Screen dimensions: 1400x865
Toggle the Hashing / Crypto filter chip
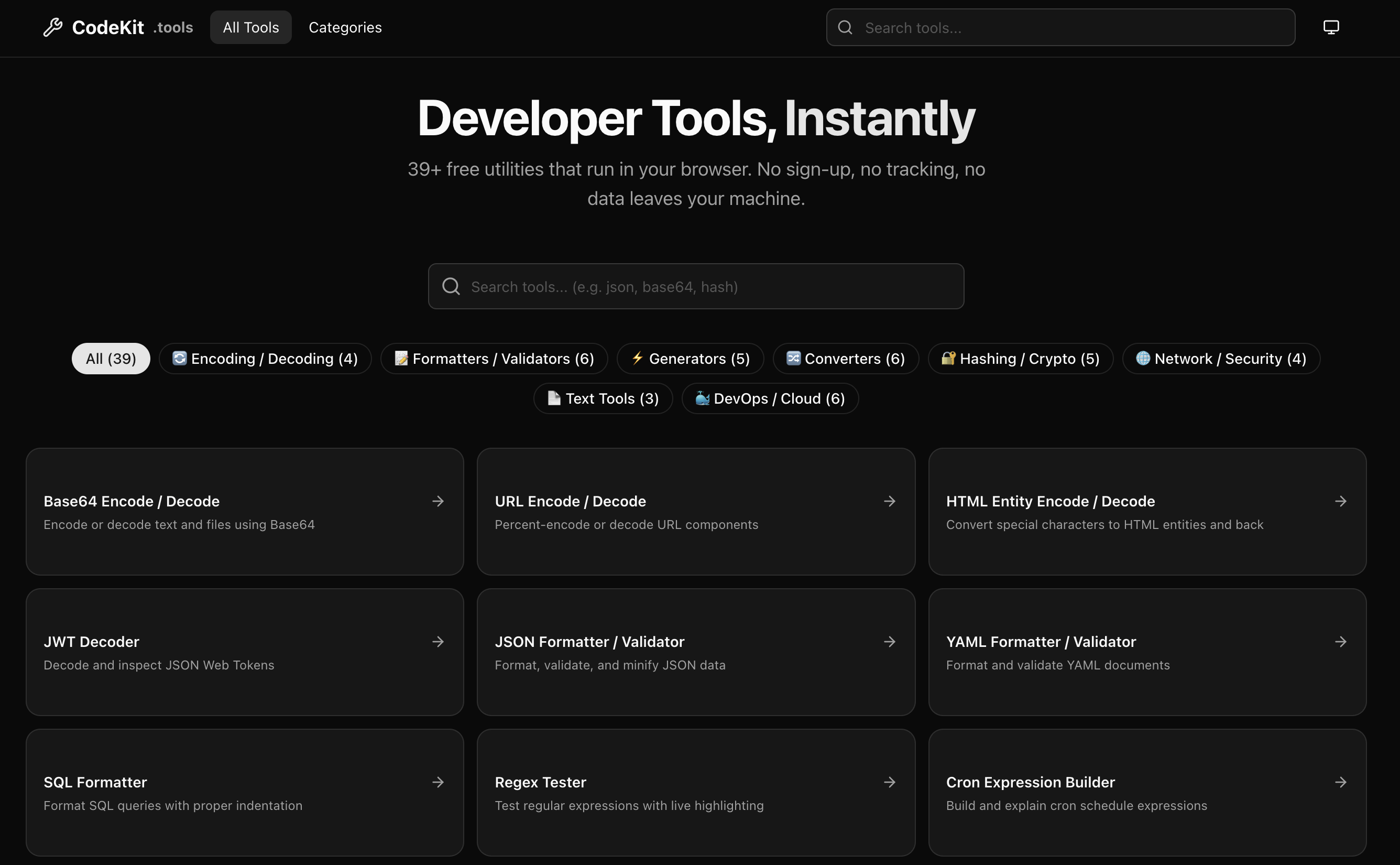[x=1021, y=358]
